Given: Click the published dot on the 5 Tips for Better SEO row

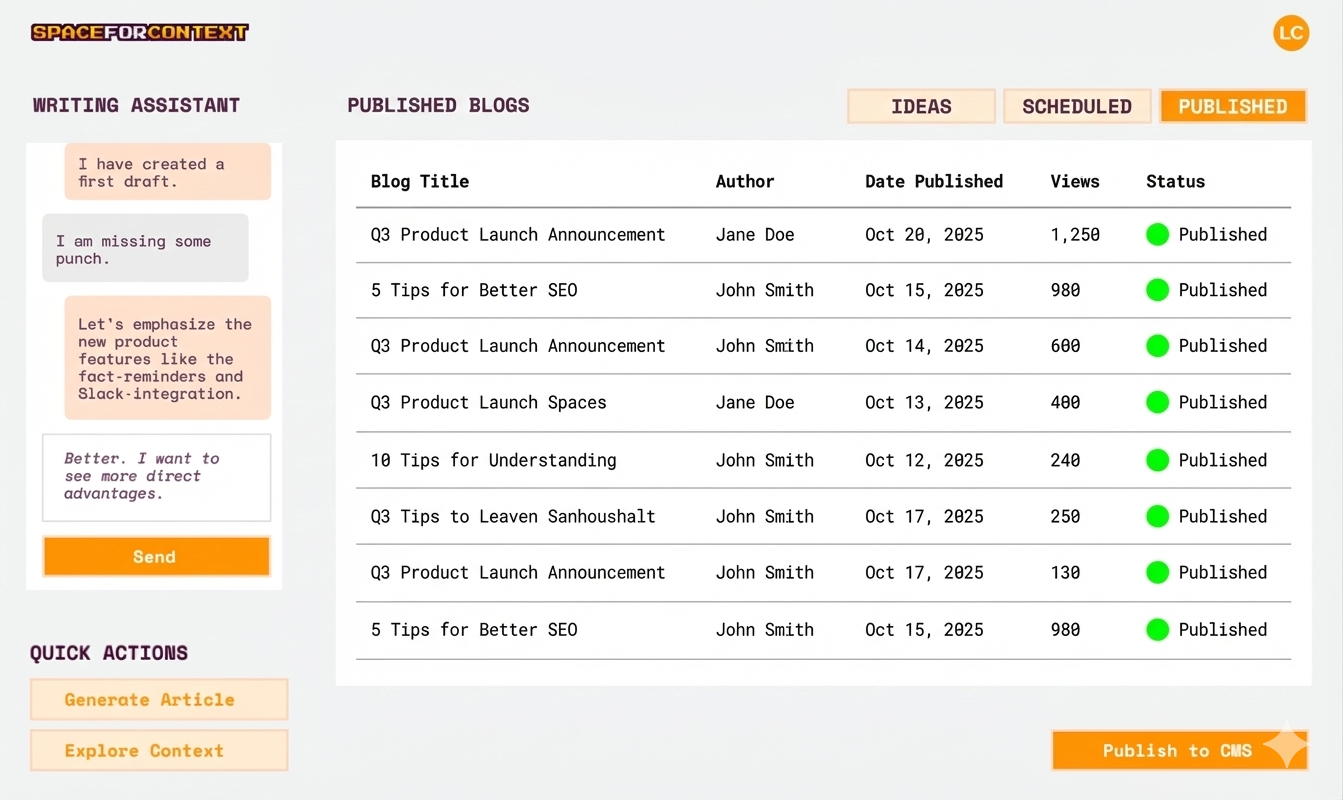Looking at the screenshot, I should [x=1157, y=290].
